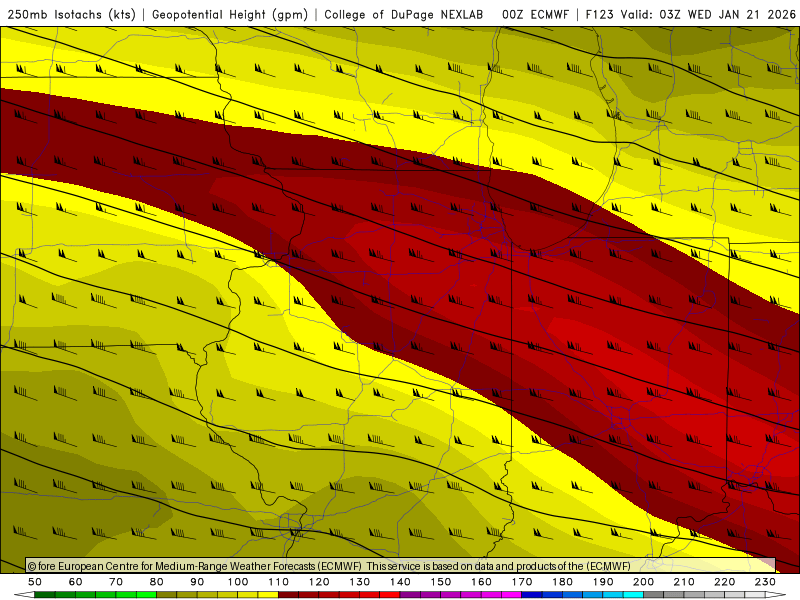Click the 'Geopotential Height (gpm)' title text

pyautogui.click(x=230, y=15)
